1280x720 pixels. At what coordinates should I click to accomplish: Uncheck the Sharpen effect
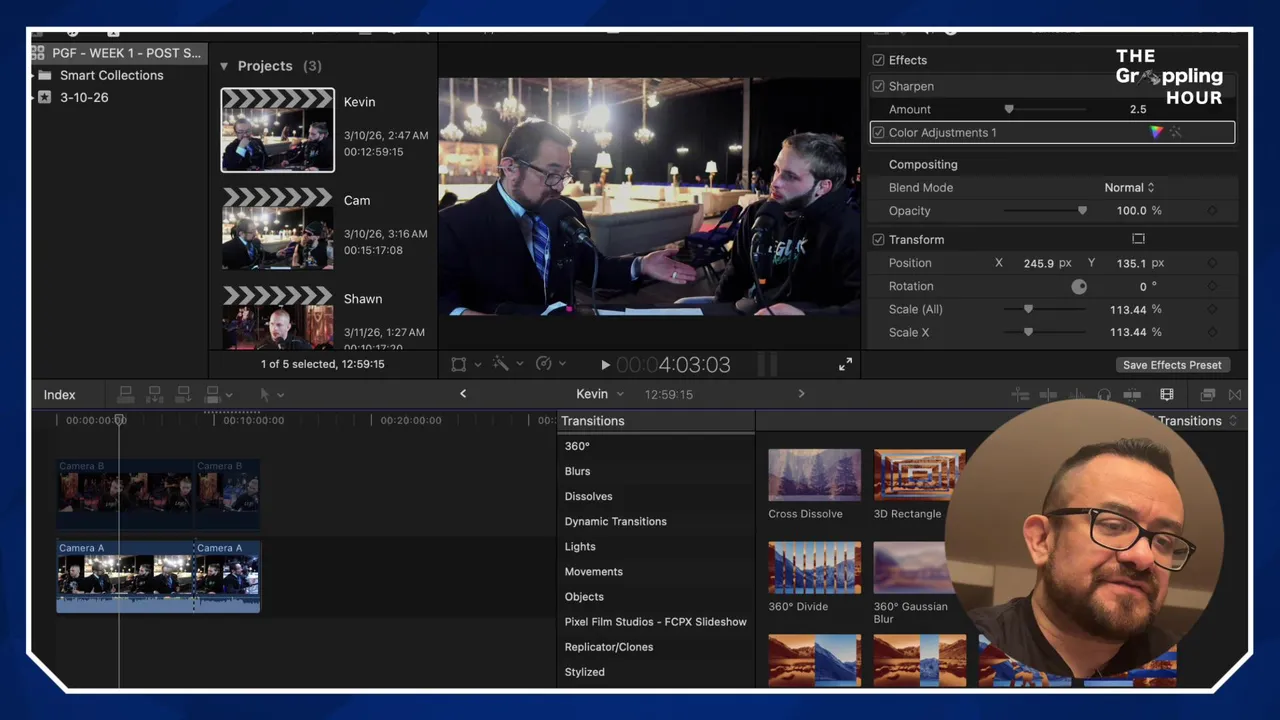tap(878, 86)
